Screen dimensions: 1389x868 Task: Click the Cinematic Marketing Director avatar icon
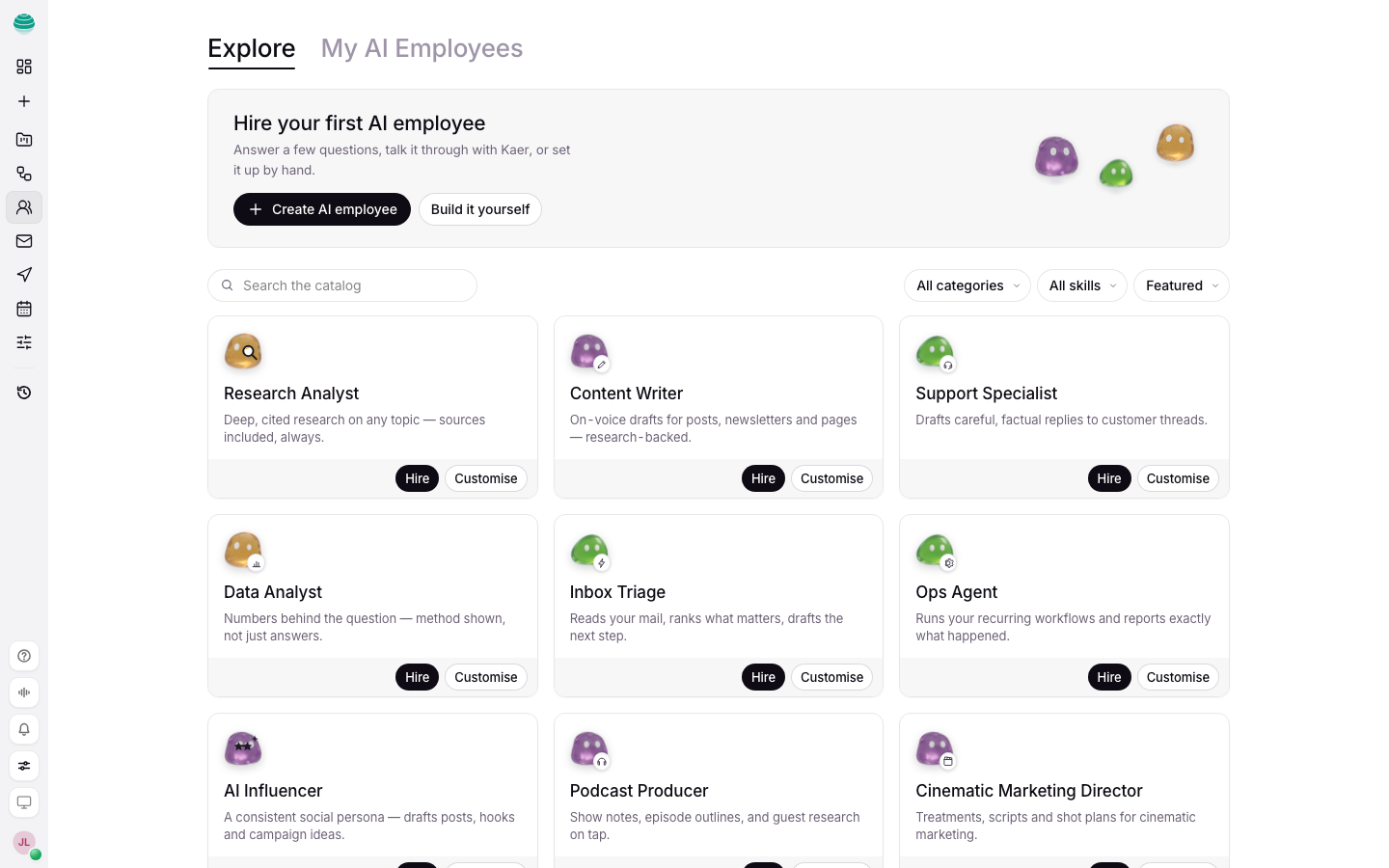[x=935, y=749]
